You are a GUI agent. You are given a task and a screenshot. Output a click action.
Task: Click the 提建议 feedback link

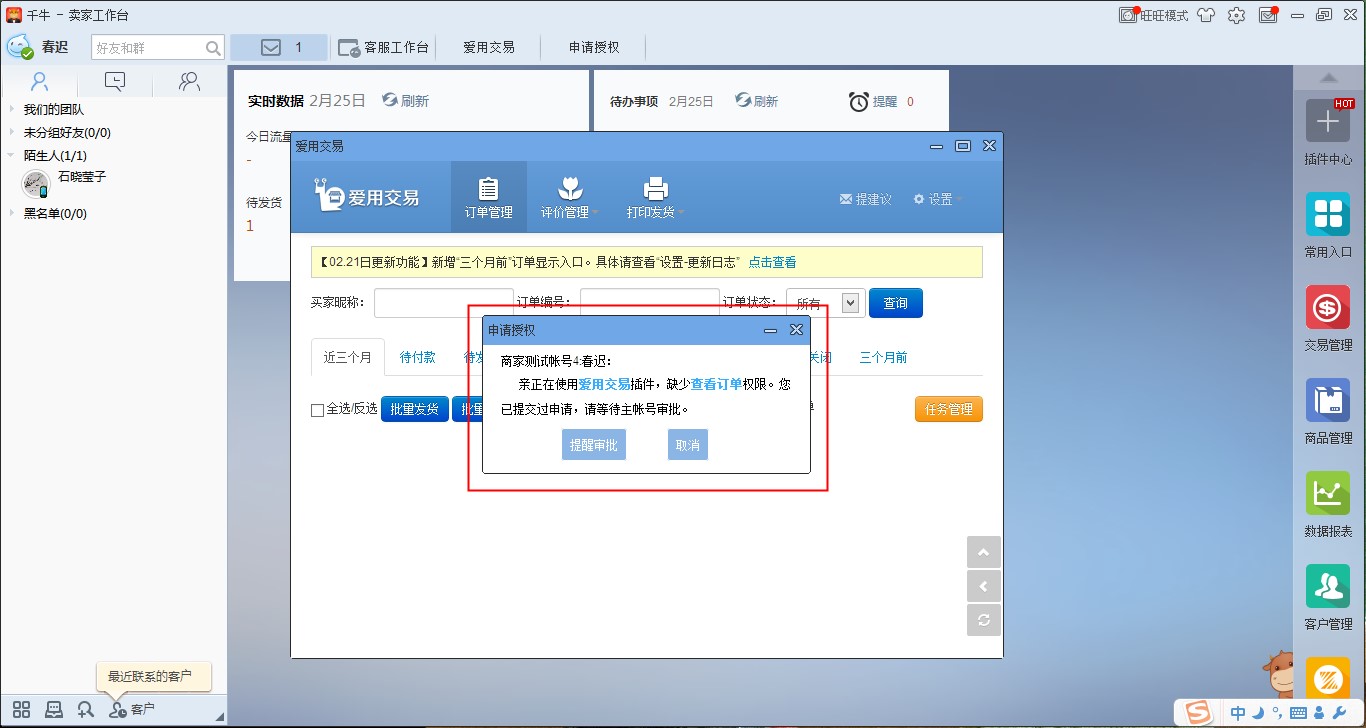pyautogui.click(x=866, y=199)
